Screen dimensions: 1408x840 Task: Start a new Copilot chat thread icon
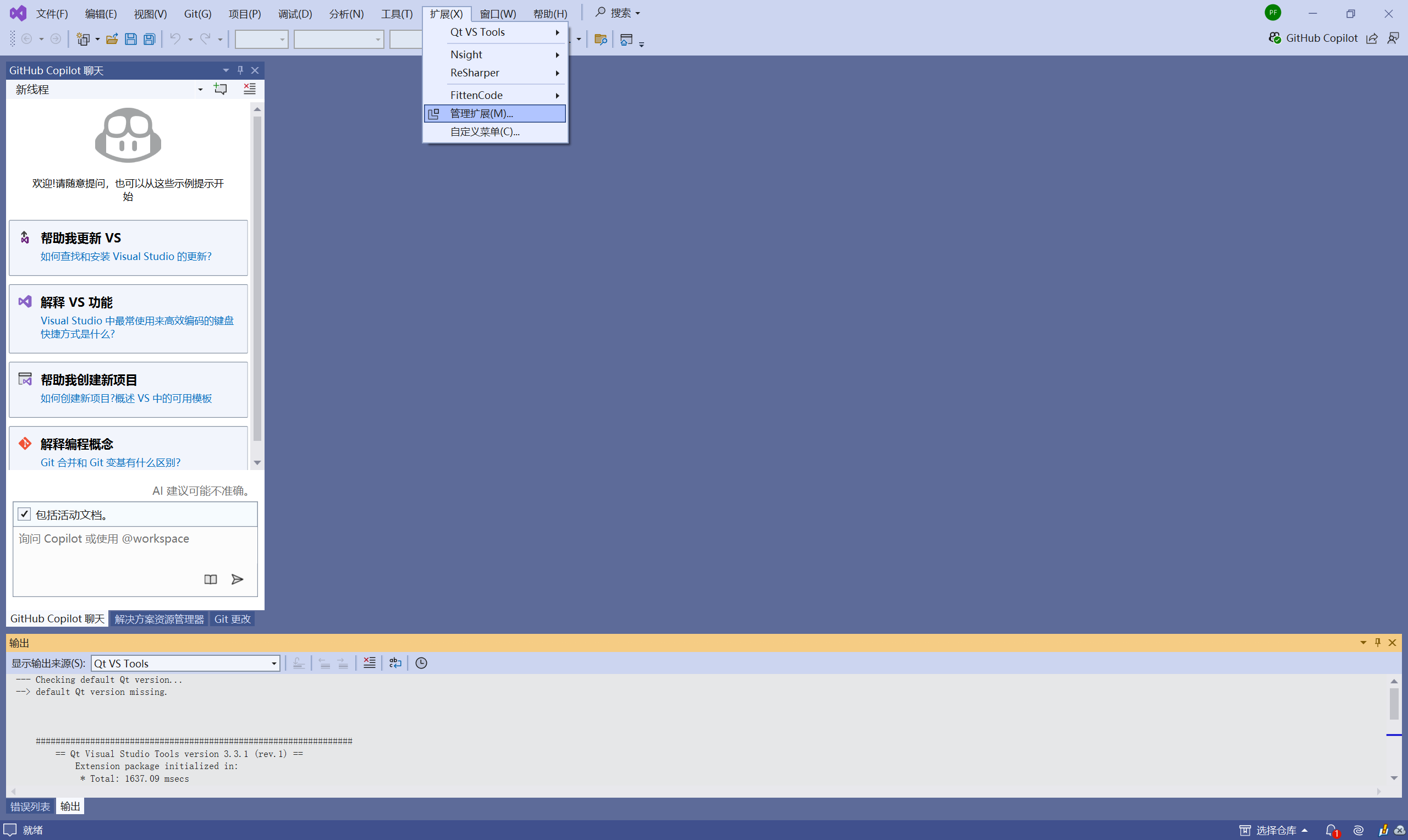coord(220,89)
